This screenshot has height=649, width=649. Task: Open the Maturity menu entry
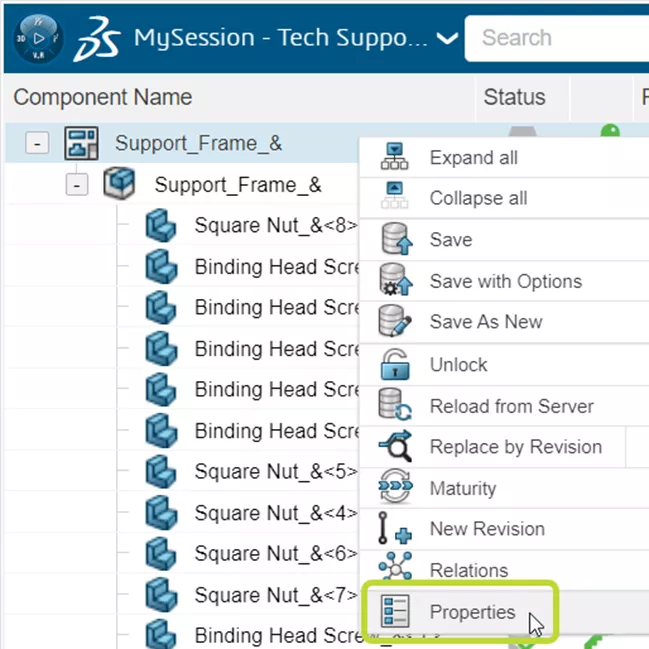pos(462,489)
